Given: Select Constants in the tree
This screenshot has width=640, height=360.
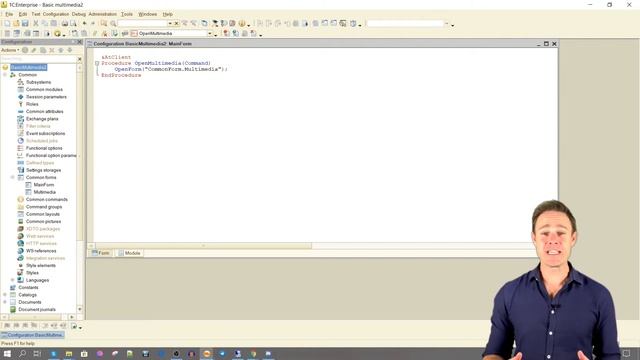Looking at the screenshot, I should tap(28, 288).
